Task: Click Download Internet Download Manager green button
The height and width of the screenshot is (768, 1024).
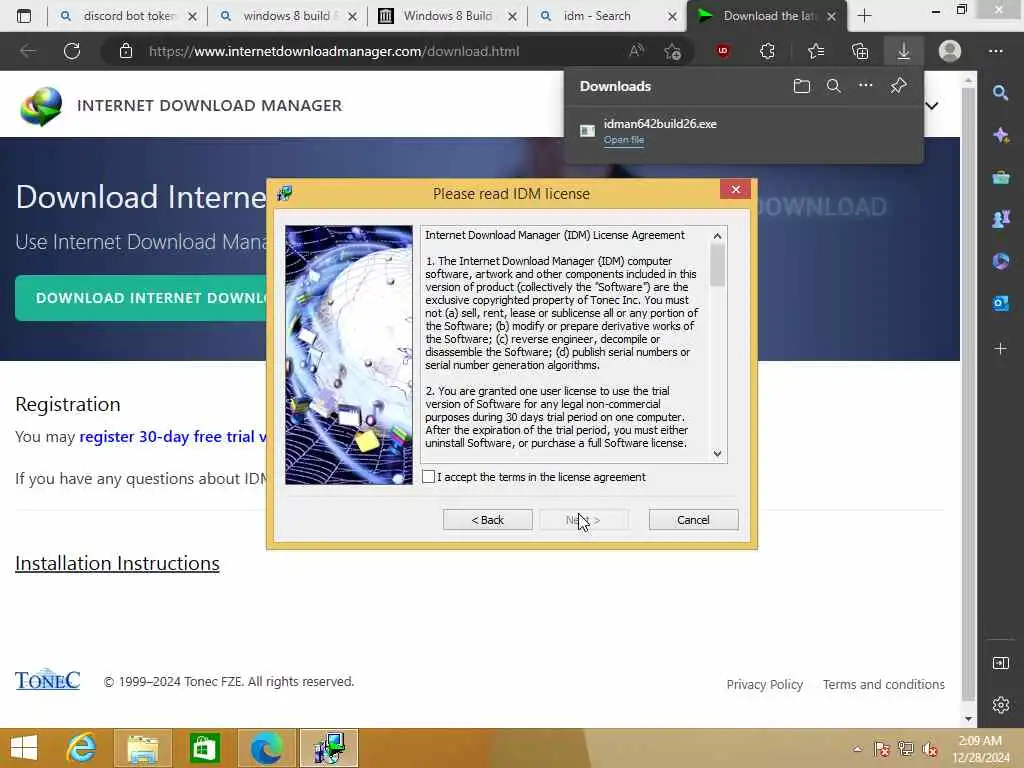Action: tap(141, 298)
